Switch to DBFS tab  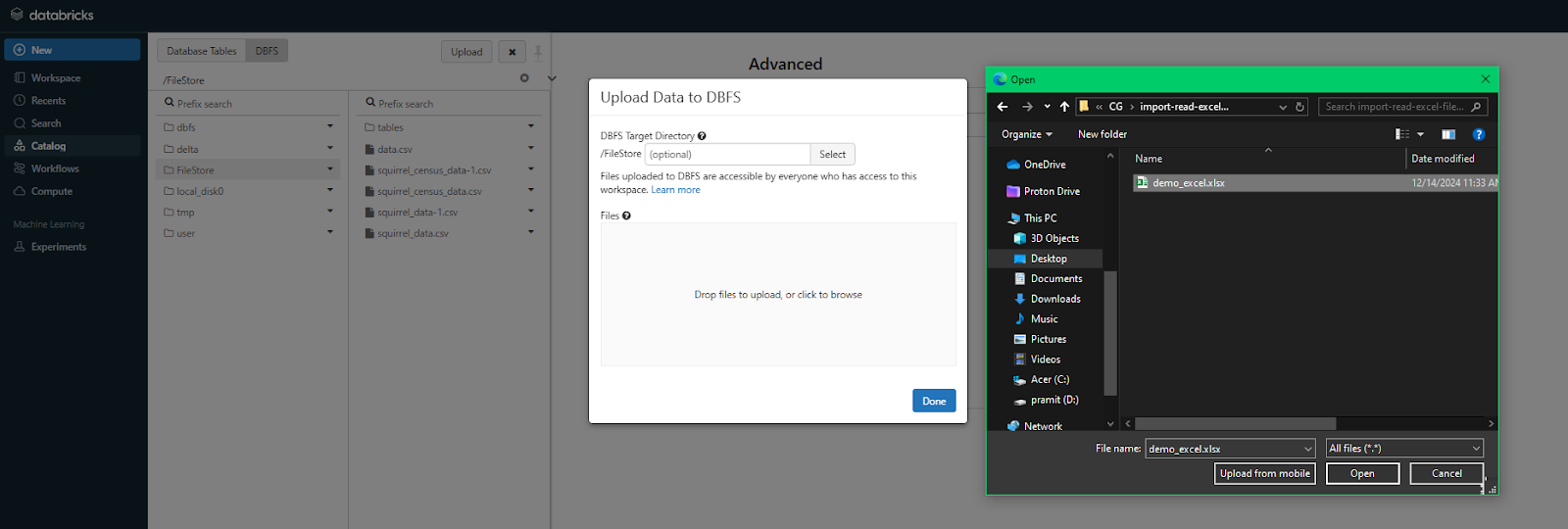pyautogui.click(x=267, y=51)
